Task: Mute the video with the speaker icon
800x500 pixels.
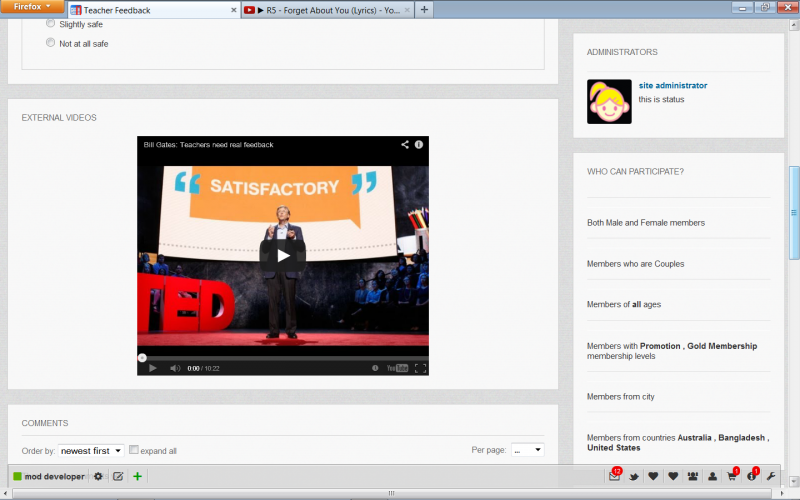Action: click(175, 368)
